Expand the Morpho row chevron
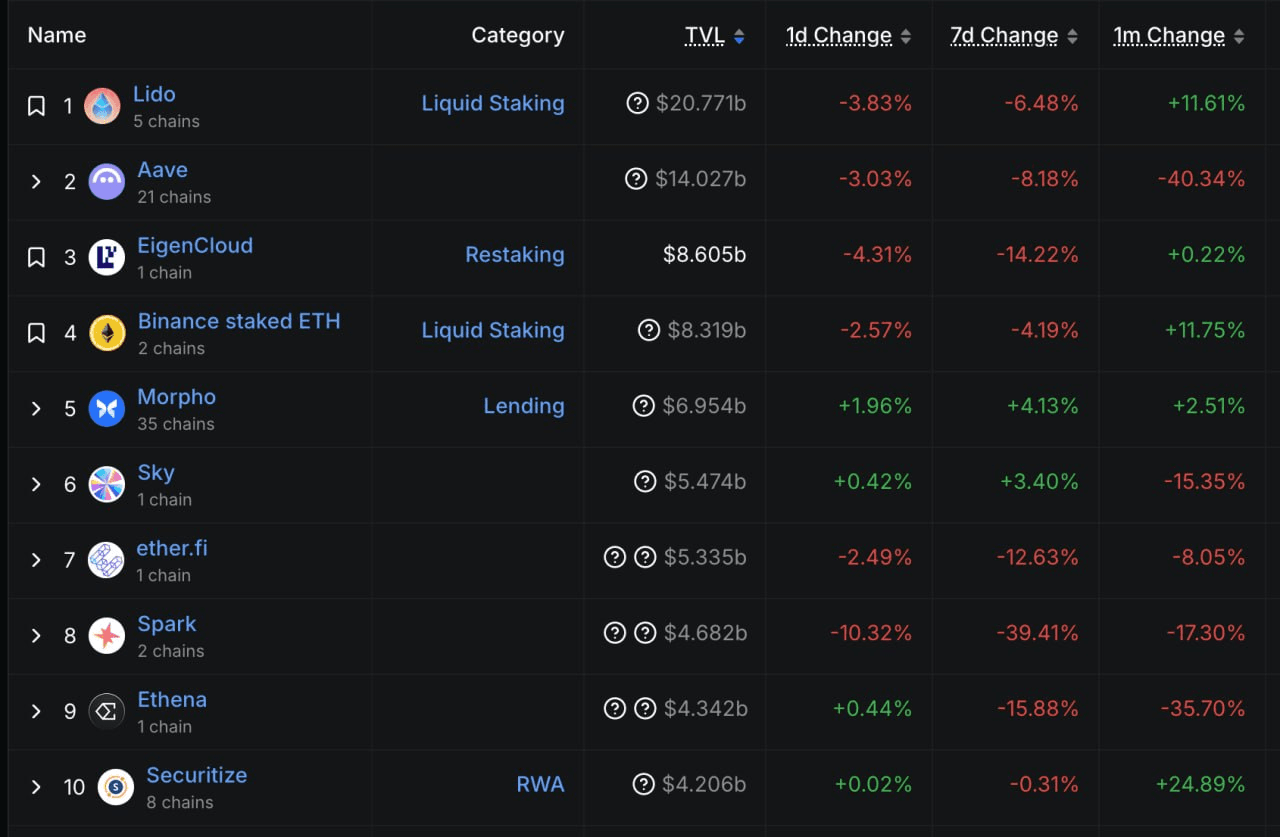 coord(36,408)
